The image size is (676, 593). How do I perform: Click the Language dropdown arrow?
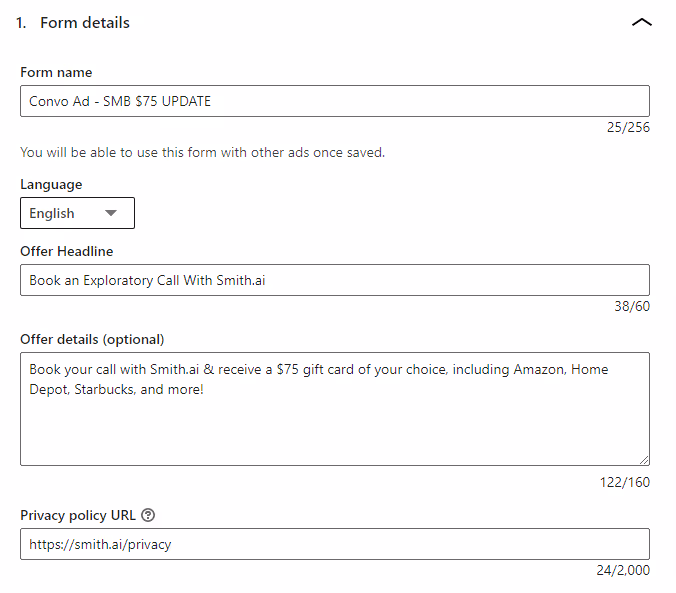[111, 213]
